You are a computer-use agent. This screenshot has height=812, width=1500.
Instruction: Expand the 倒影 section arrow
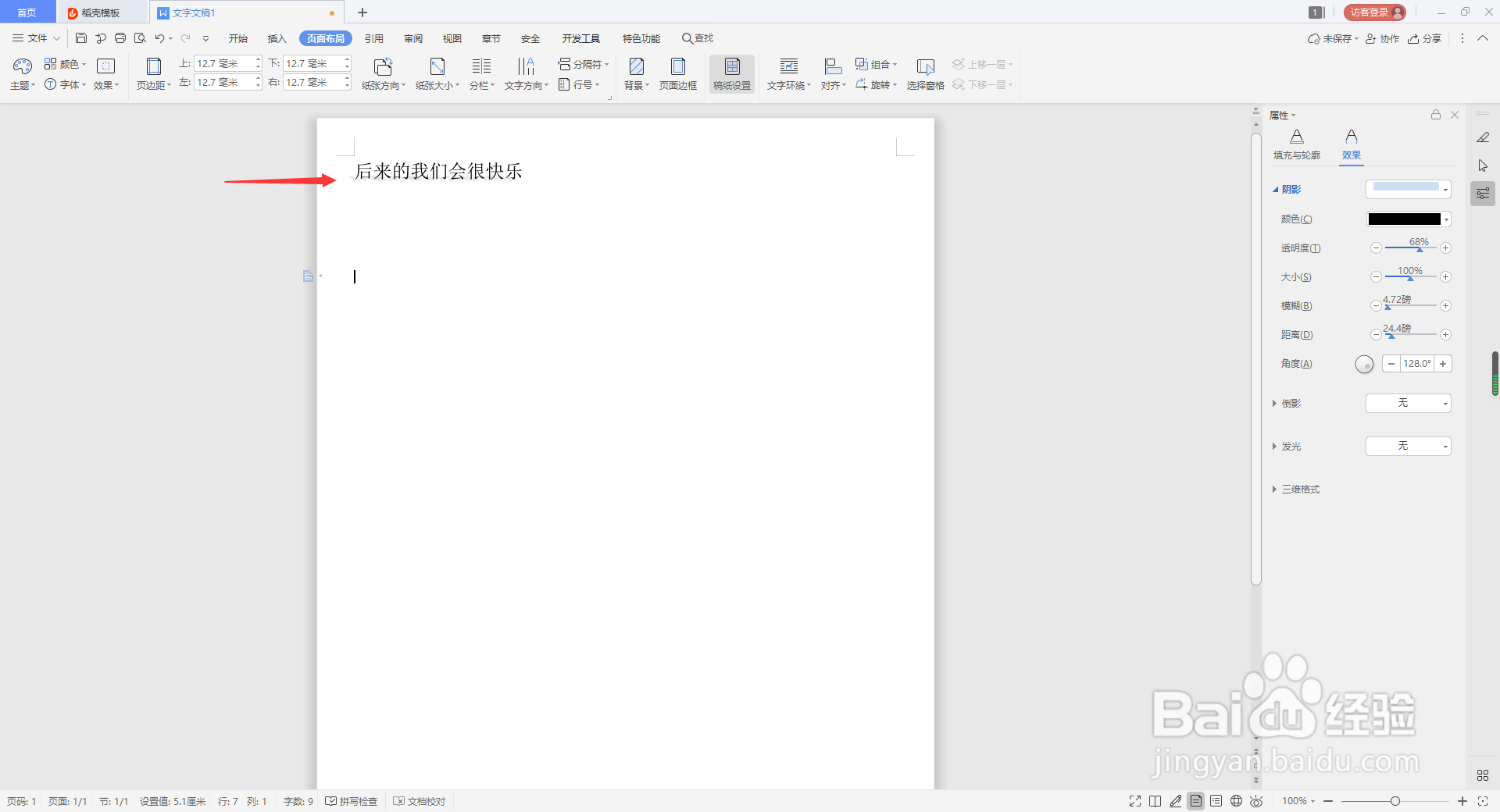coord(1274,404)
